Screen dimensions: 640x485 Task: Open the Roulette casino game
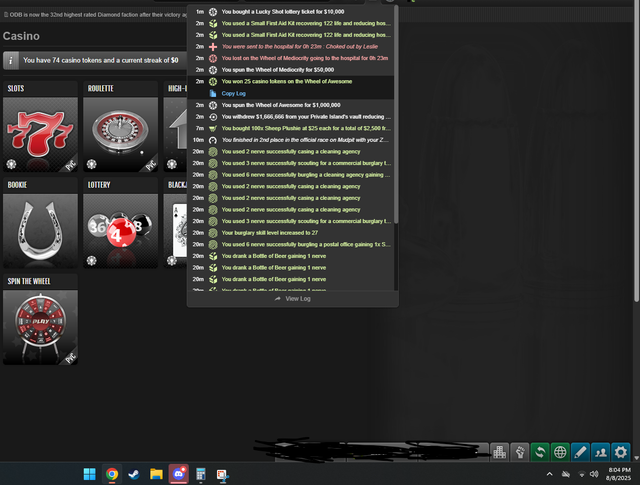[x=120, y=127]
